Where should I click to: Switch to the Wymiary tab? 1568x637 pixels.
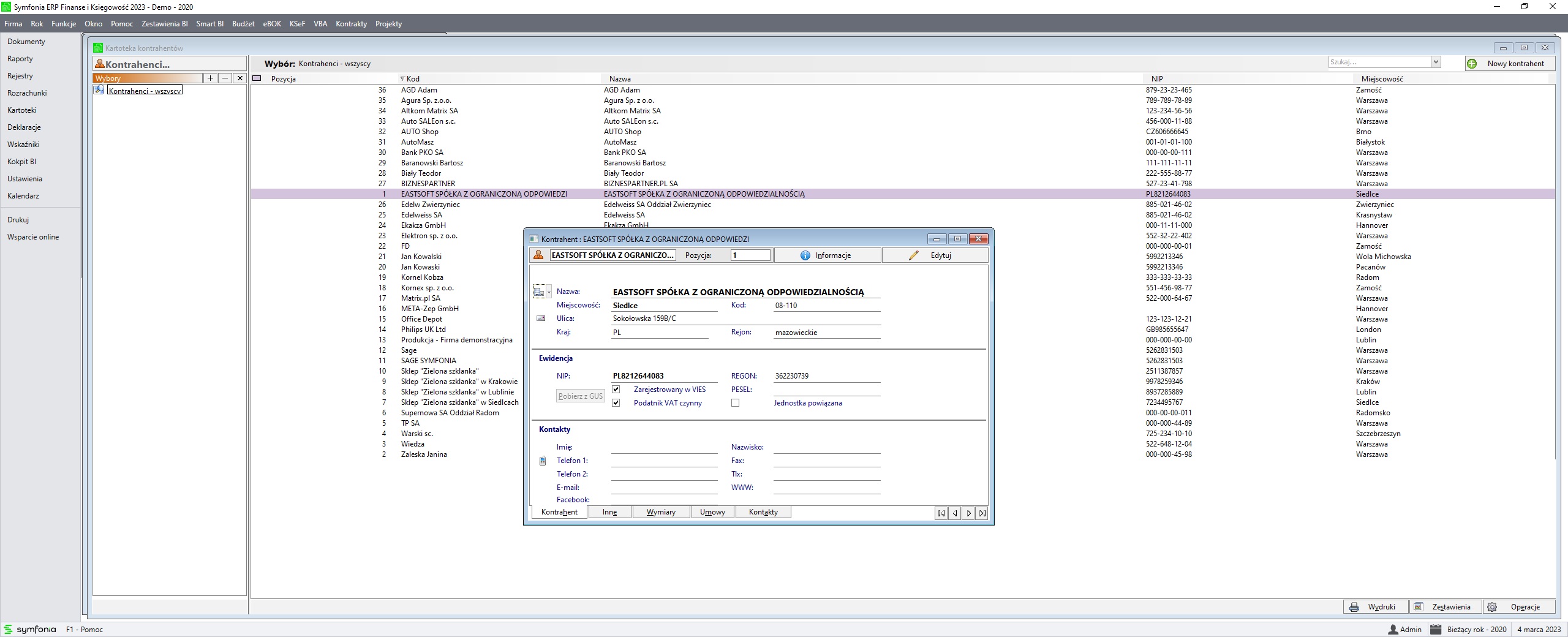point(661,512)
